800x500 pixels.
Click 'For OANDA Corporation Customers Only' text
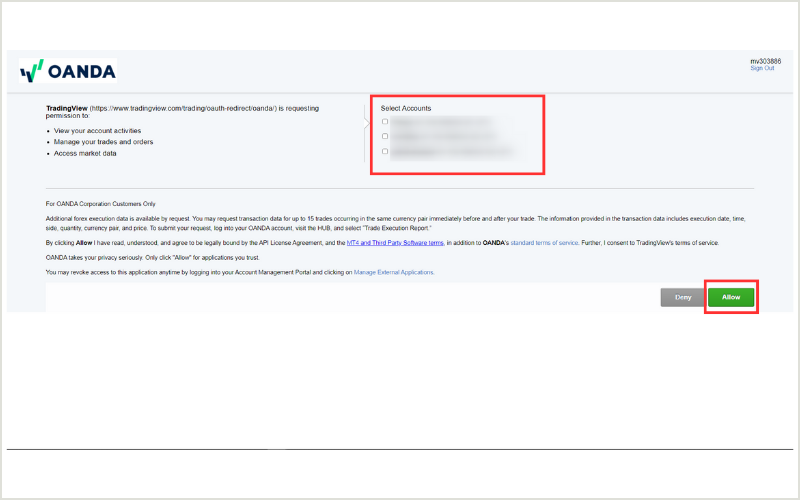coord(101,204)
